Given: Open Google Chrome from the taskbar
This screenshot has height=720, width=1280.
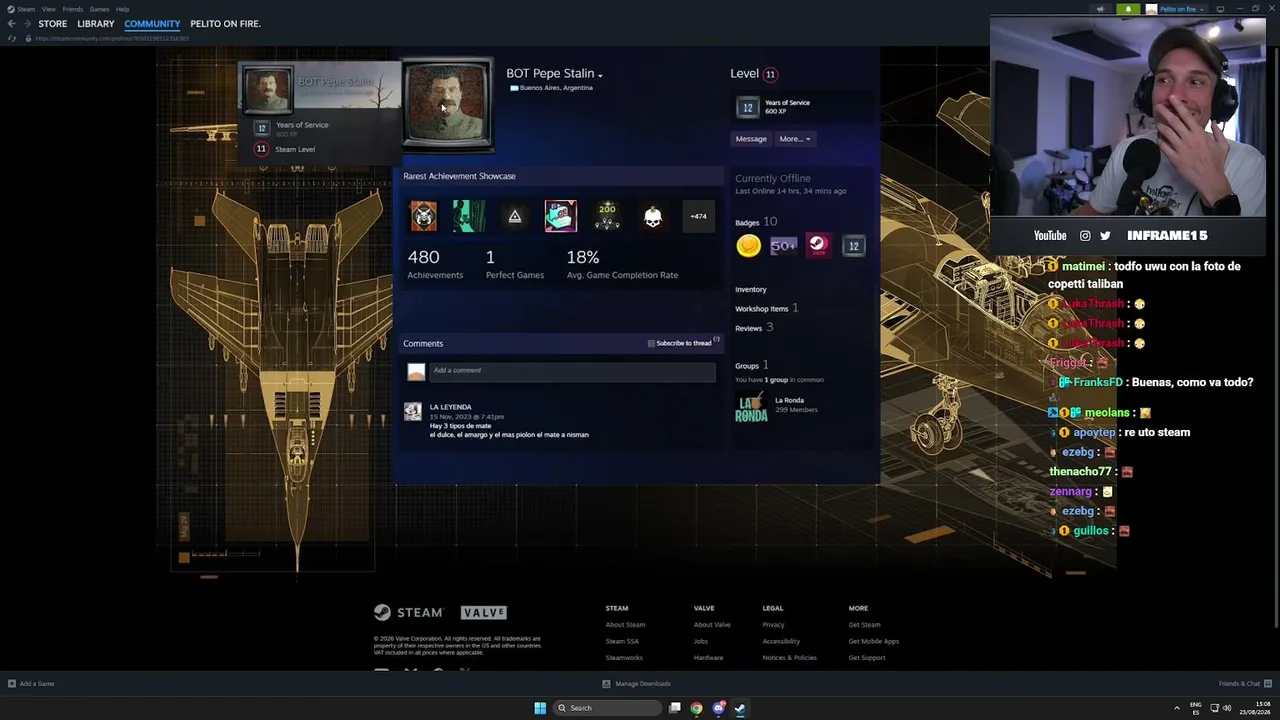Looking at the screenshot, I should 696,708.
